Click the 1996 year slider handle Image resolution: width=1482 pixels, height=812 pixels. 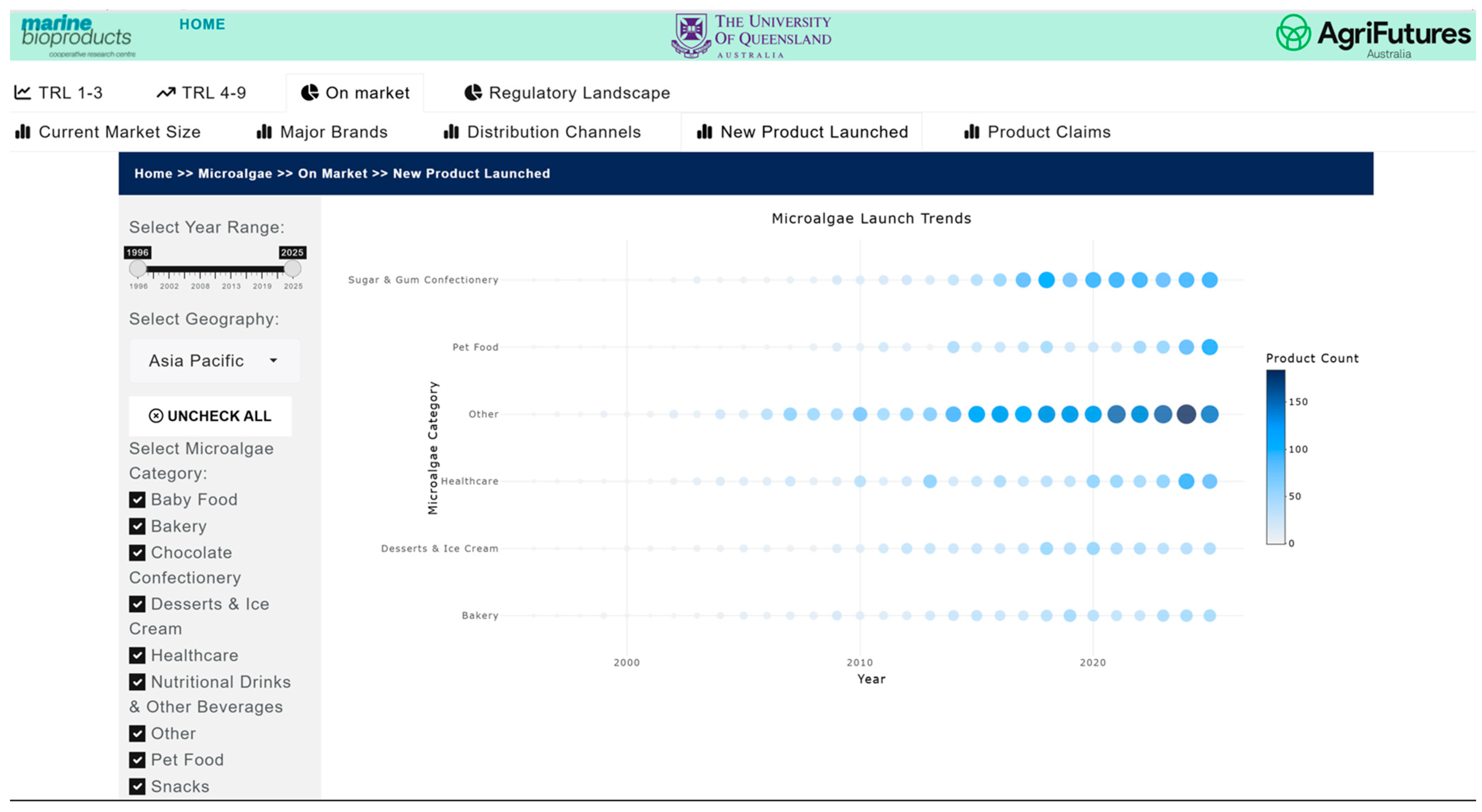pyautogui.click(x=137, y=268)
